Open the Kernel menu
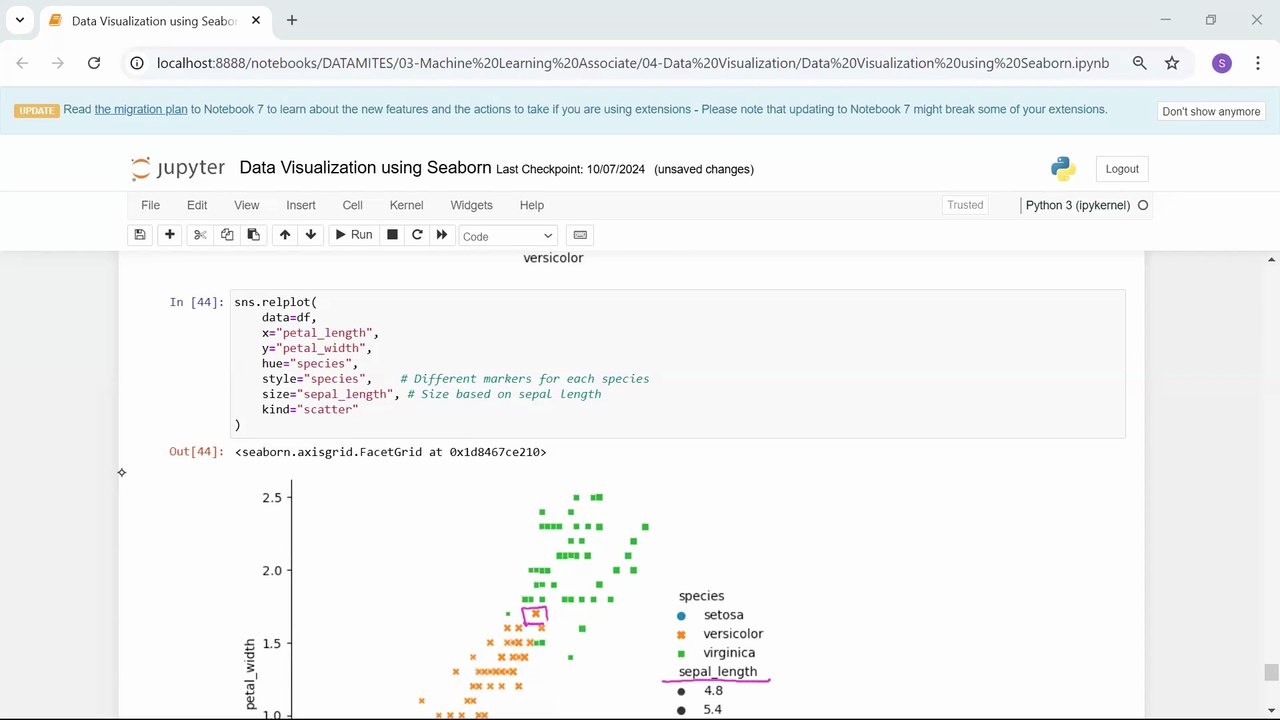1280x720 pixels. (406, 205)
